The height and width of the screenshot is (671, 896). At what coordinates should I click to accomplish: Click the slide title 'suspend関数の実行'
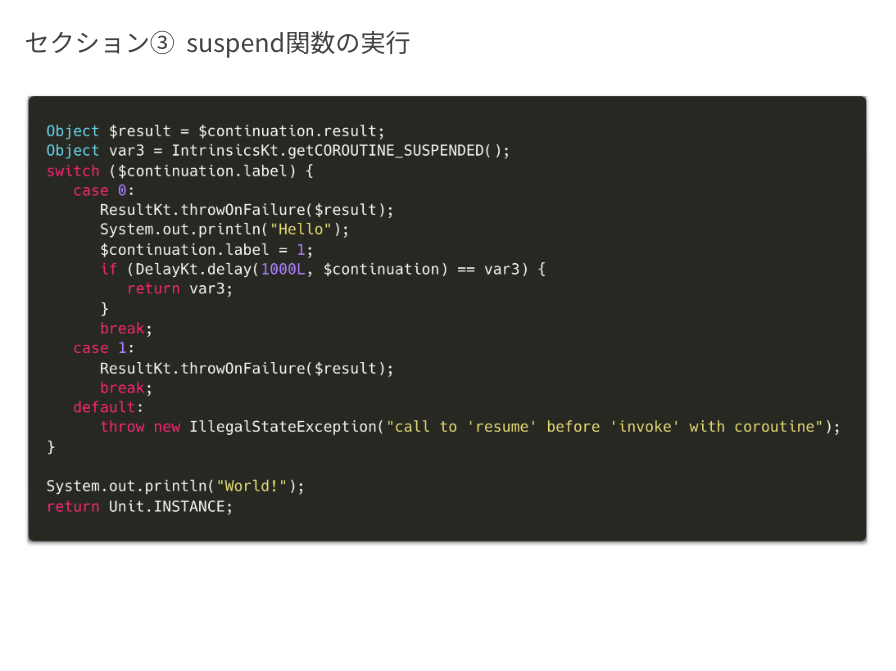(298, 43)
